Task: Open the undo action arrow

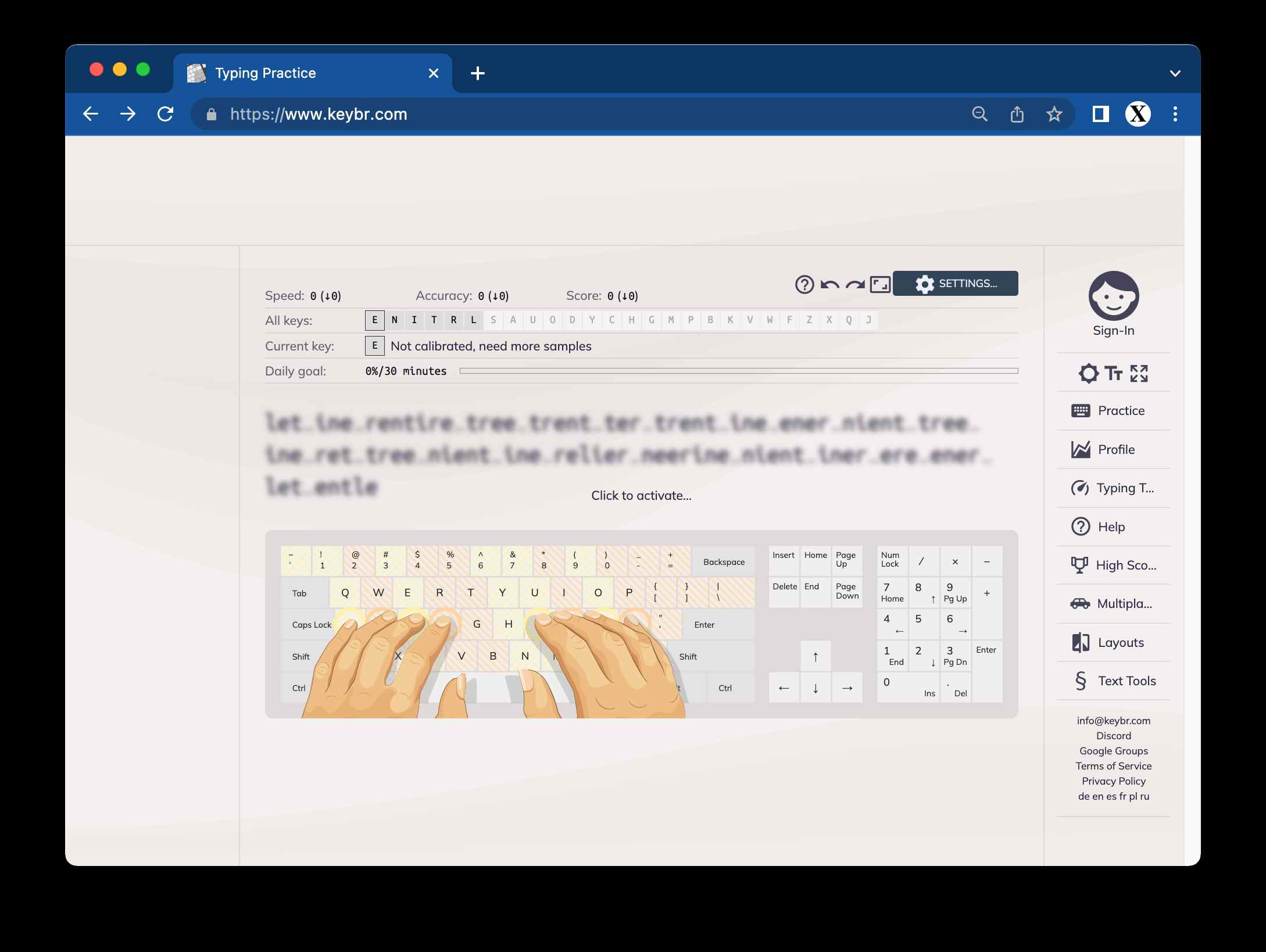Action: [x=831, y=284]
